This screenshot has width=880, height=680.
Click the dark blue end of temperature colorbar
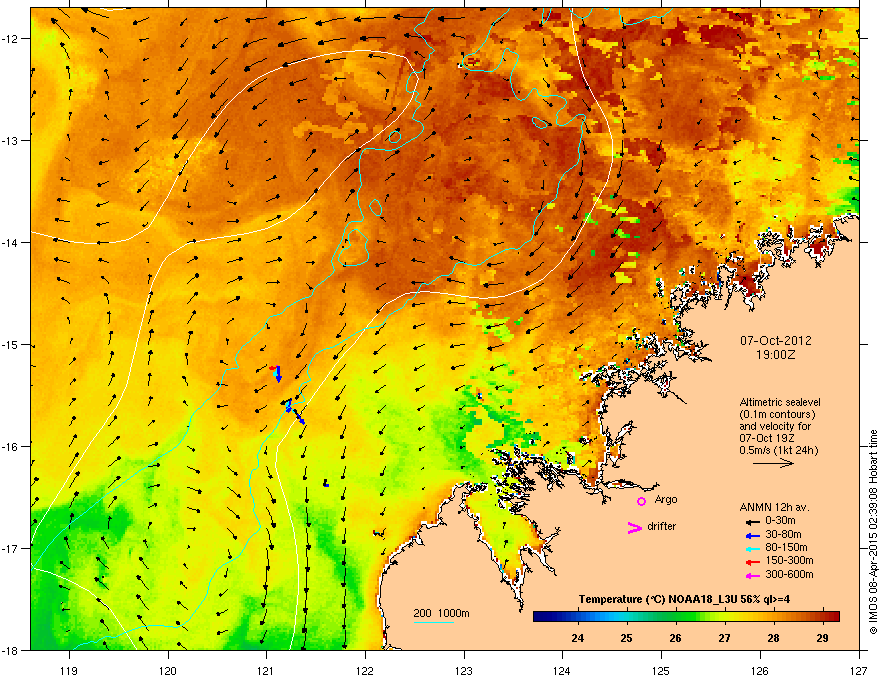pos(542,617)
